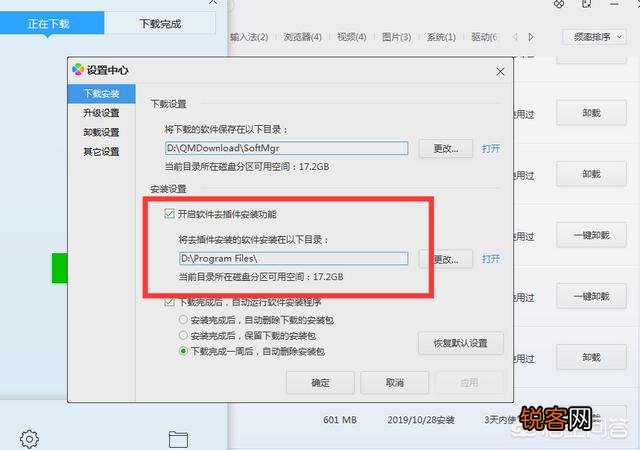This screenshot has width=640, height=450.
Task: Select radio 安装完成后，保留下载的安装包
Action: tap(183, 336)
